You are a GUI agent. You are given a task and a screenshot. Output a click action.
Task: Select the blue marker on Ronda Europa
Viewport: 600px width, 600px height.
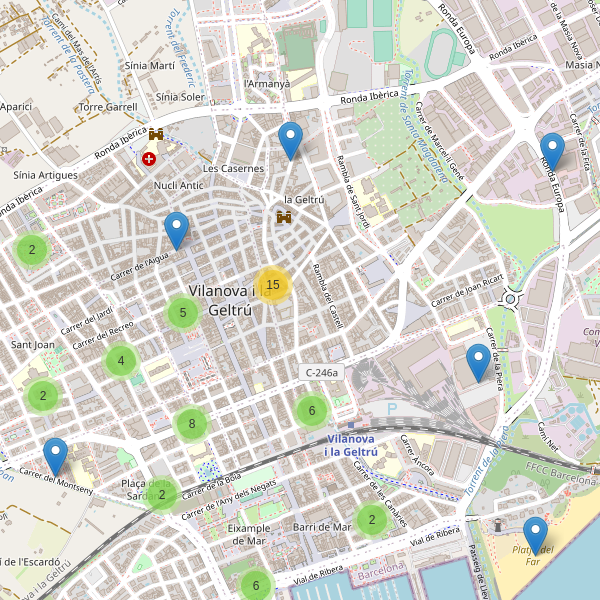(552, 152)
